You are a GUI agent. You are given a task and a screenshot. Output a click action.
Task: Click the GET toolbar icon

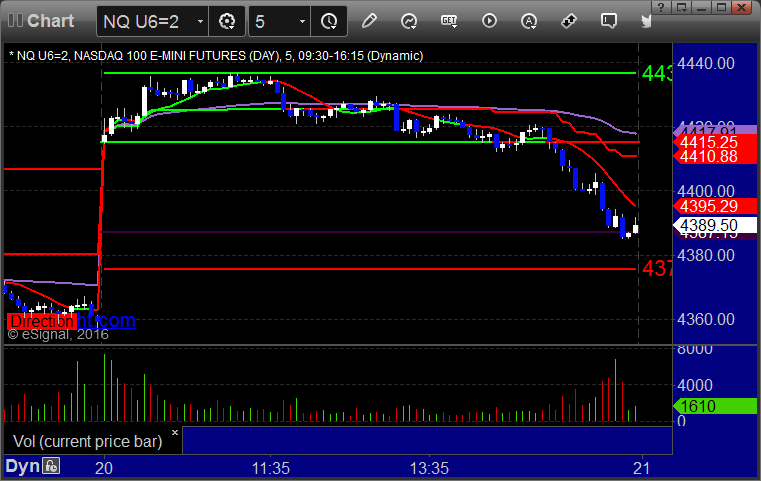(x=449, y=21)
